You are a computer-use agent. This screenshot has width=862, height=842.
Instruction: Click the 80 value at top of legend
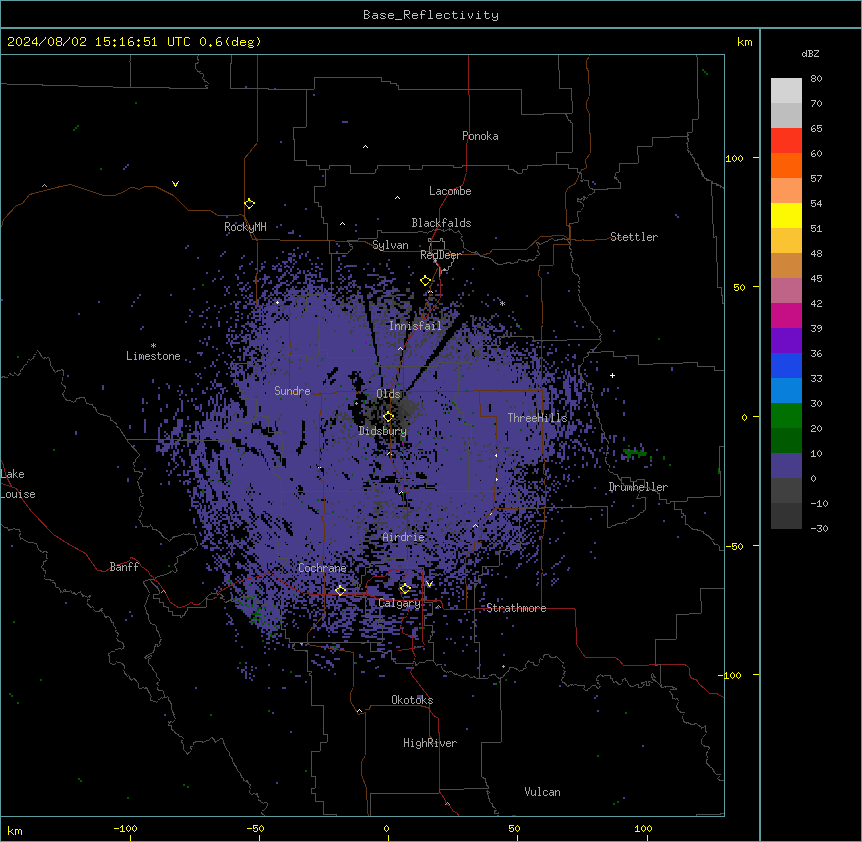click(816, 79)
